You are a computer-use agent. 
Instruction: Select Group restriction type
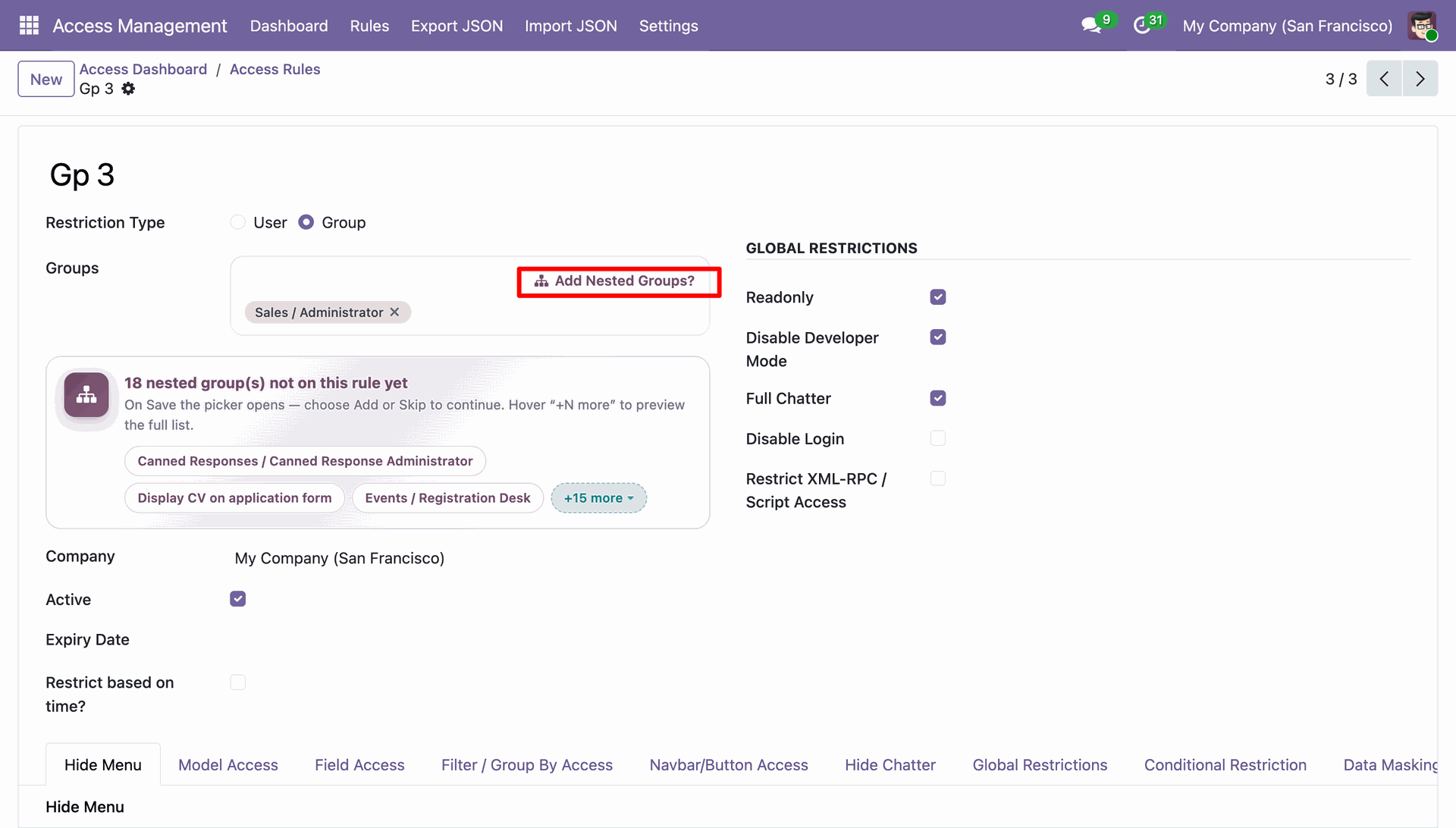tap(306, 222)
